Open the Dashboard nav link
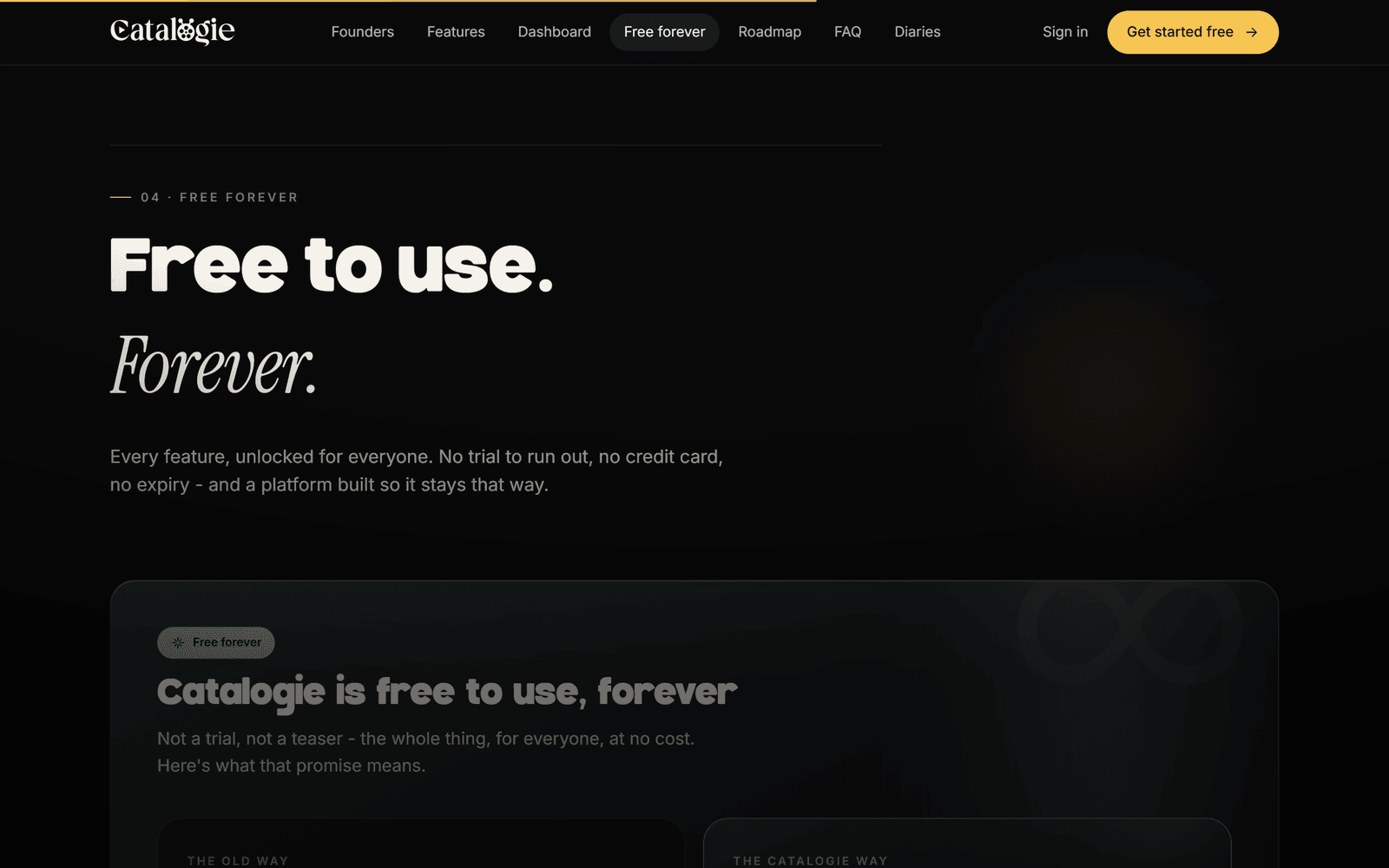Image resolution: width=1389 pixels, height=868 pixels. 555,32
